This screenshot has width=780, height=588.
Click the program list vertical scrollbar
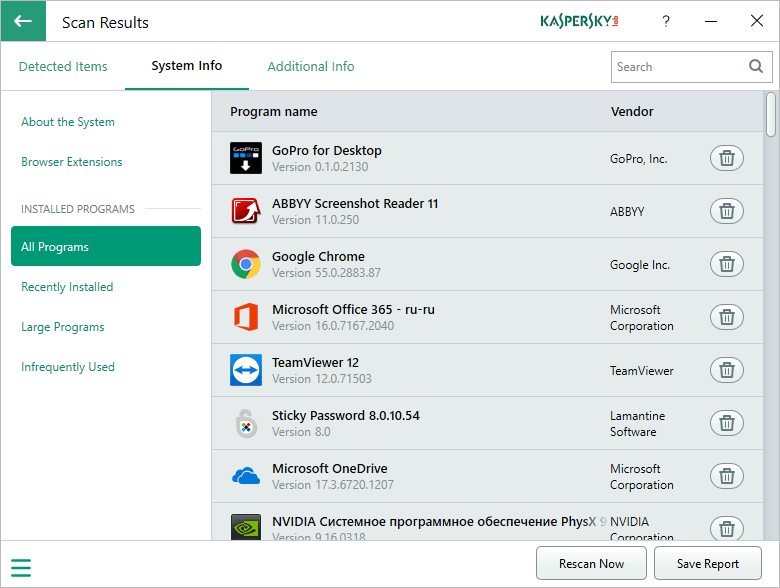pyautogui.click(x=771, y=115)
